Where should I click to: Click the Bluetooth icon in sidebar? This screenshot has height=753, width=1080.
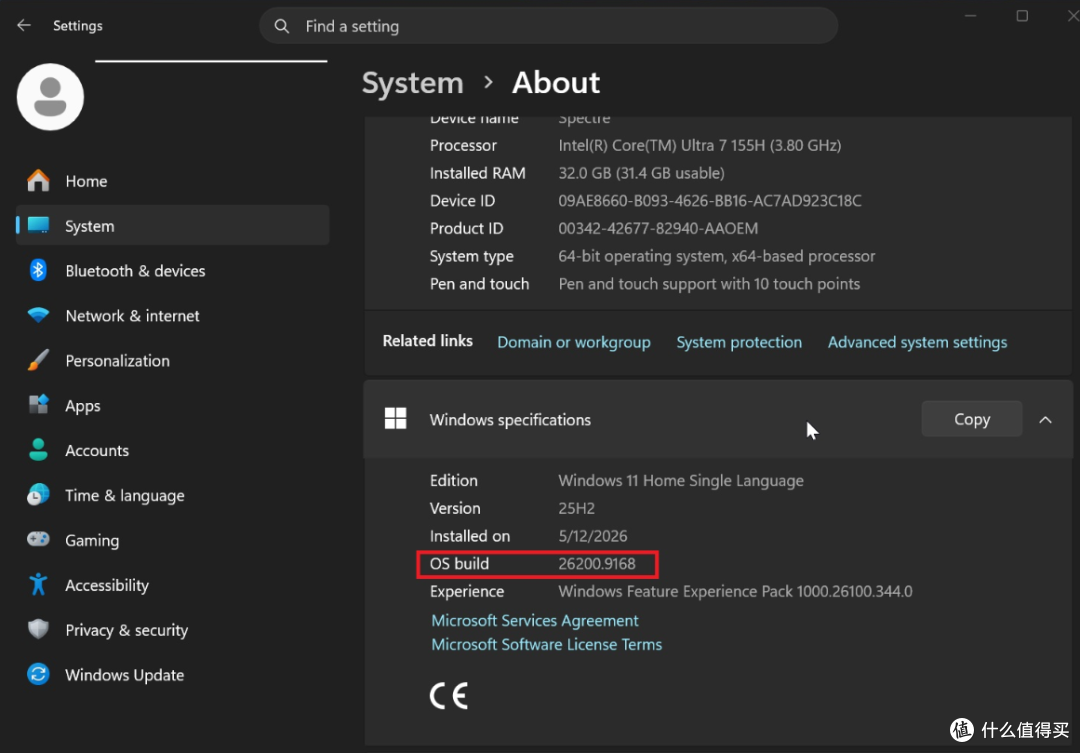(39, 270)
